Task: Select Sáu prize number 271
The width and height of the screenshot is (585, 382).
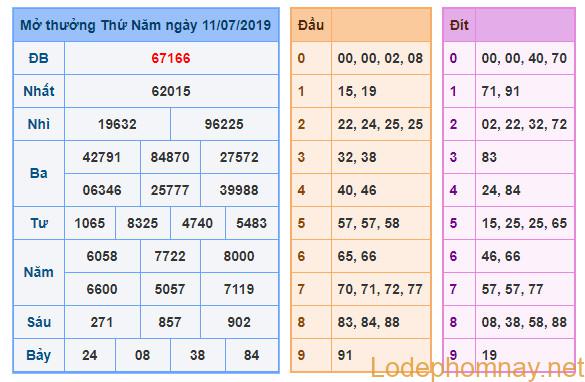Action: (102, 322)
